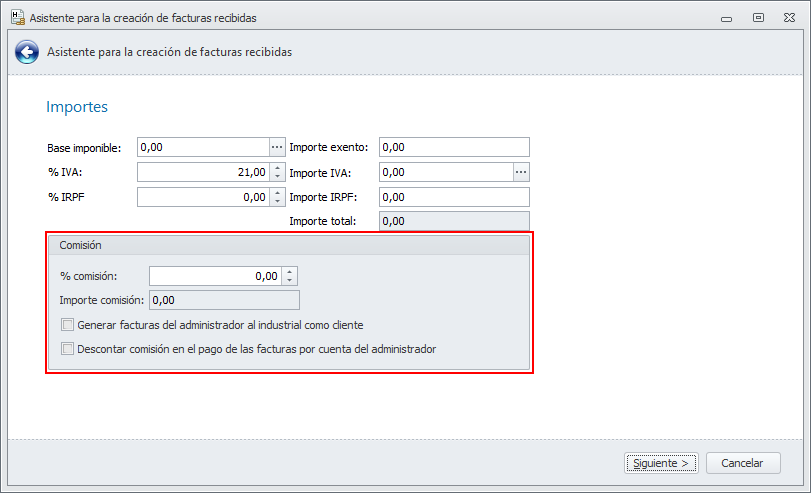The image size is (811, 493).
Task: Click the Importe exento label
Action: point(328,147)
